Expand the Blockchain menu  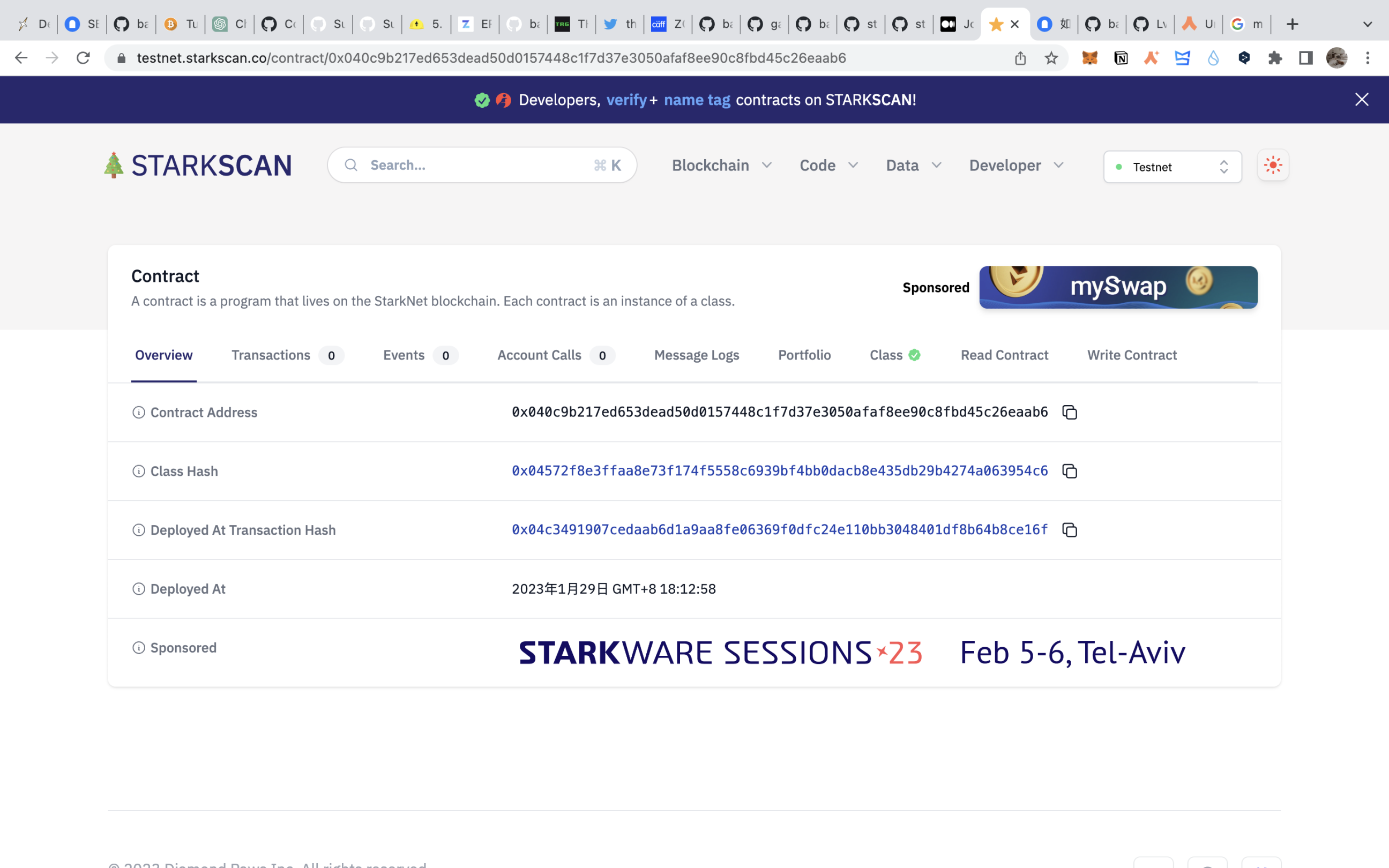721,166
